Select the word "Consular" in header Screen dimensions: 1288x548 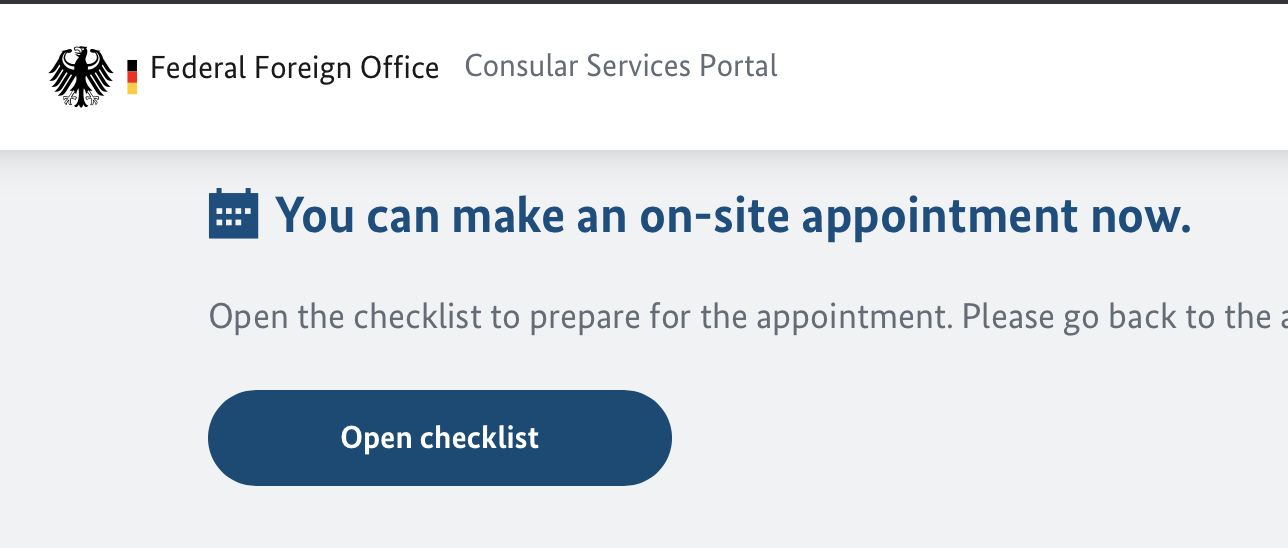(521, 66)
